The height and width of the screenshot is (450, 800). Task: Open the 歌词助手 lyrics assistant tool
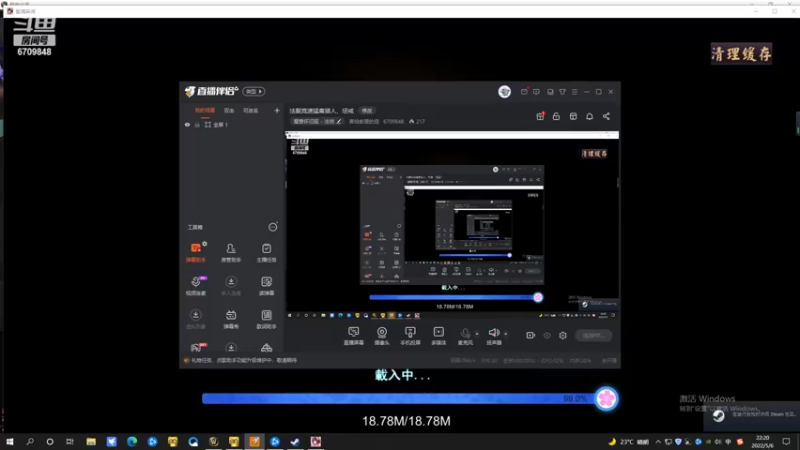click(266, 319)
